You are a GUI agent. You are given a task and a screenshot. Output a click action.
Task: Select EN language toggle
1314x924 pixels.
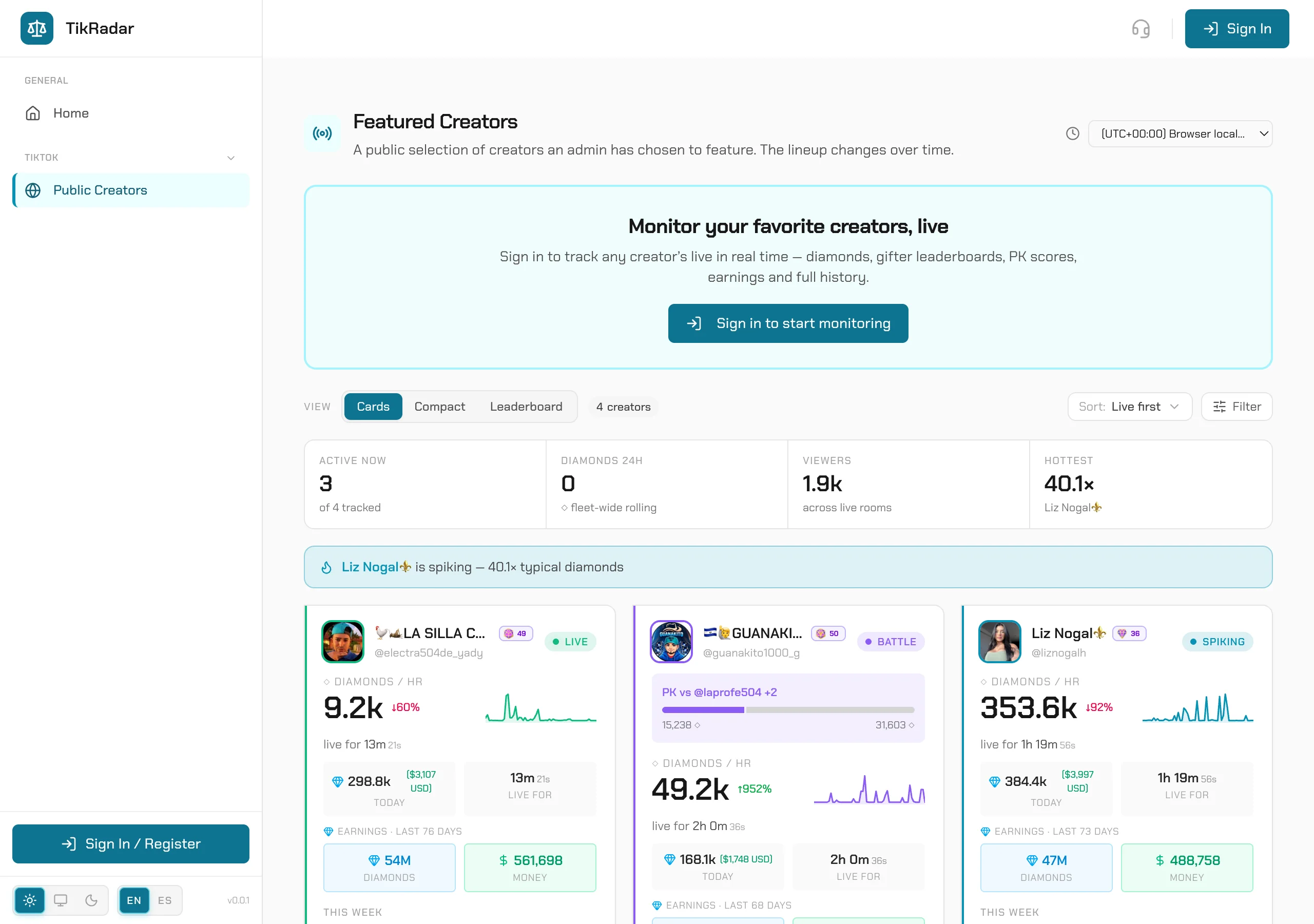pos(134,900)
